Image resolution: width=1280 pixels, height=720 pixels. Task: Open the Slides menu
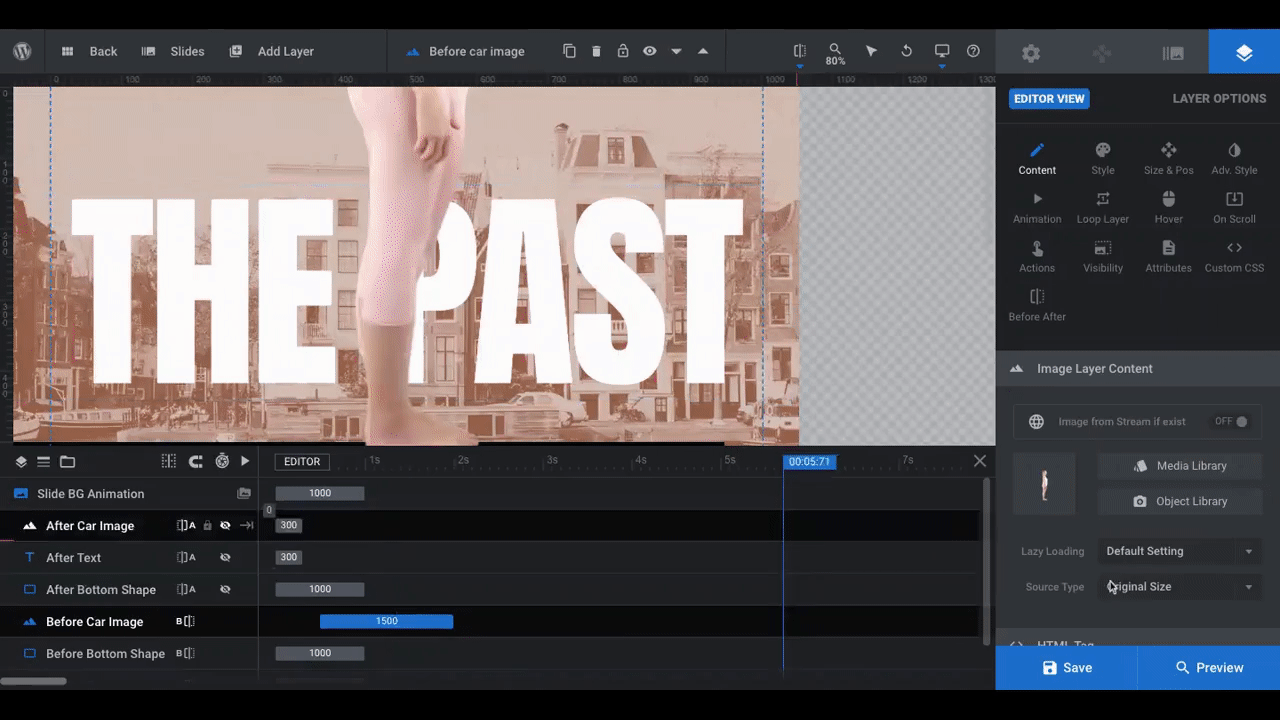pyautogui.click(x=174, y=51)
